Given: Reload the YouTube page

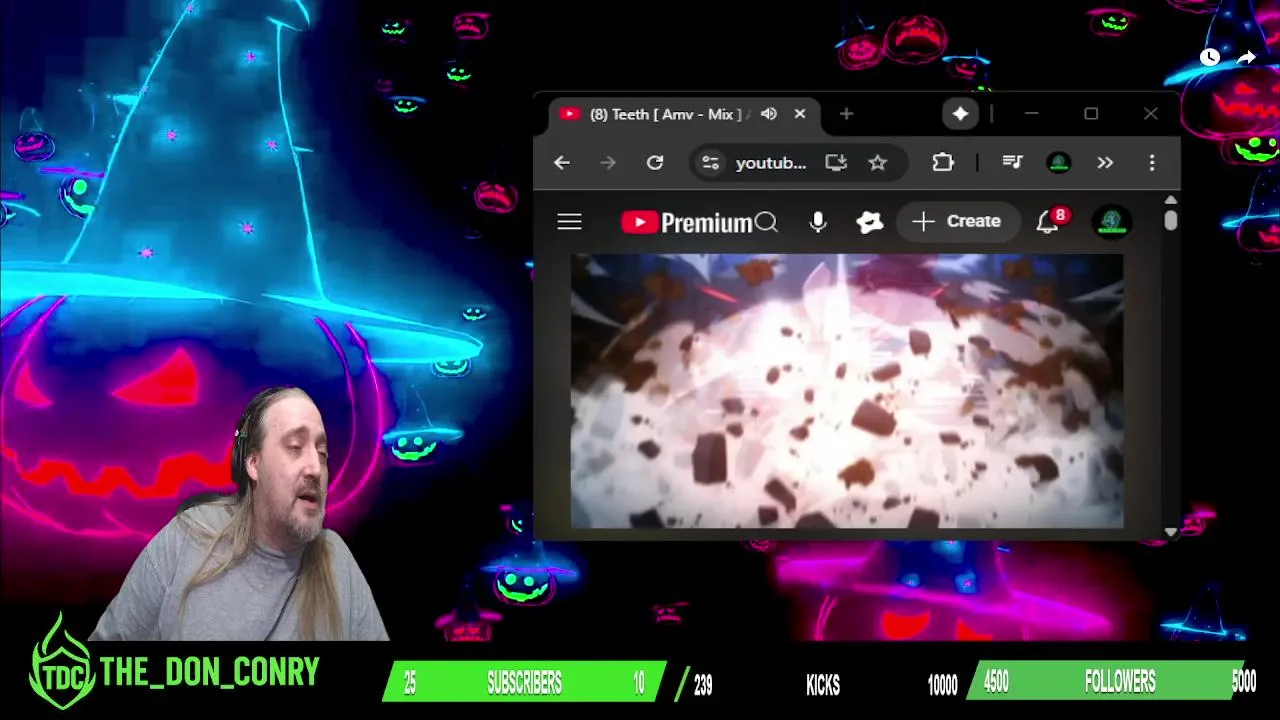Looking at the screenshot, I should click(x=655, y=163).
